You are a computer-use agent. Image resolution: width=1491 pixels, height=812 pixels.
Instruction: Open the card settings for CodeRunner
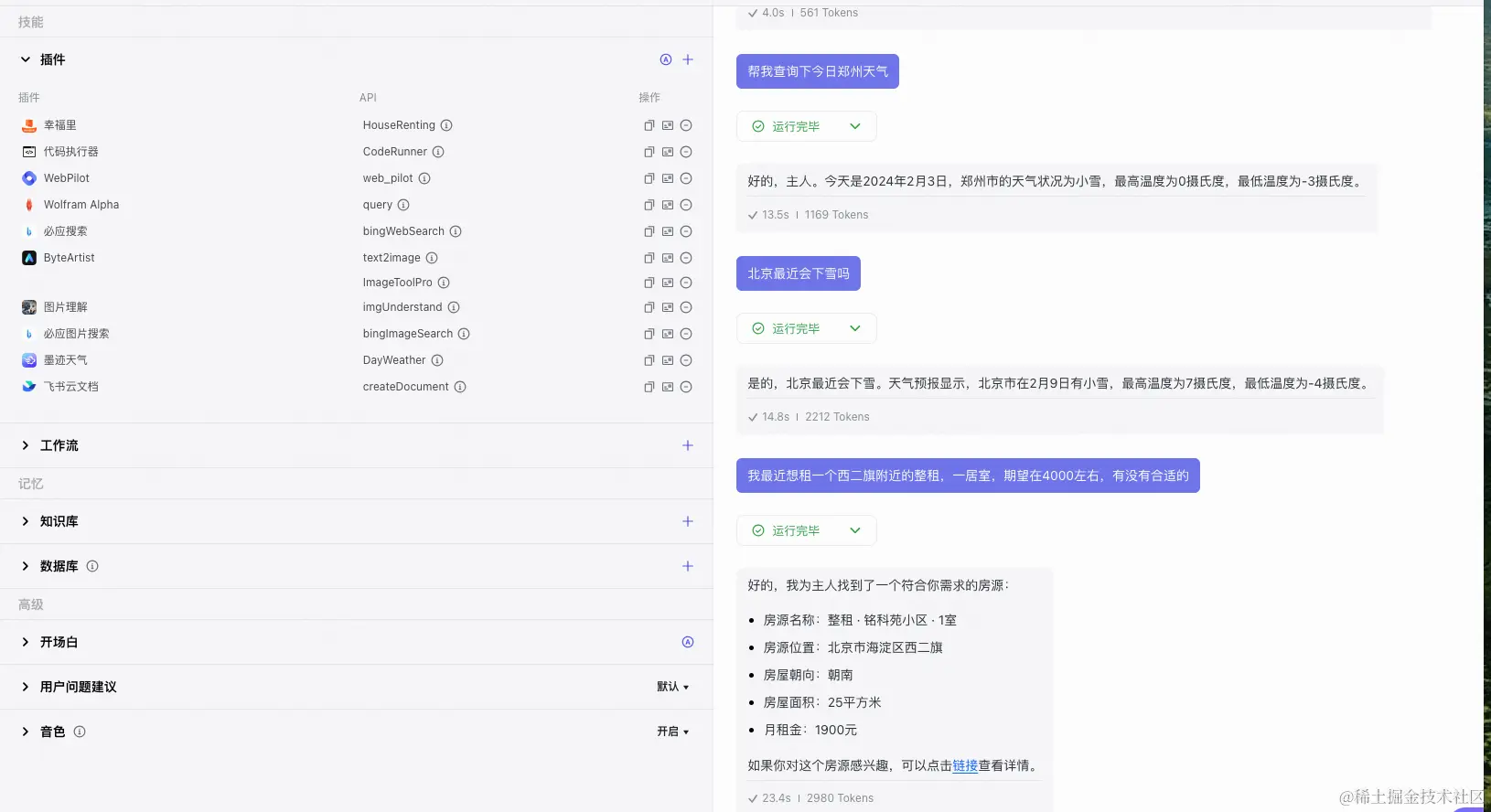[x=668, y=152]
